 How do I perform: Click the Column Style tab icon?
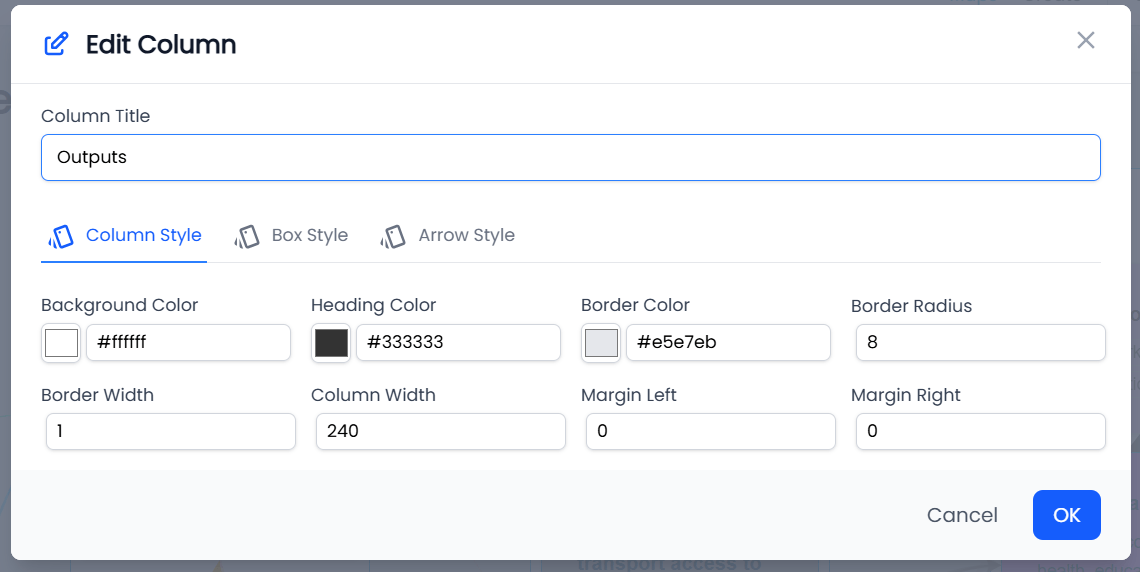61,236
